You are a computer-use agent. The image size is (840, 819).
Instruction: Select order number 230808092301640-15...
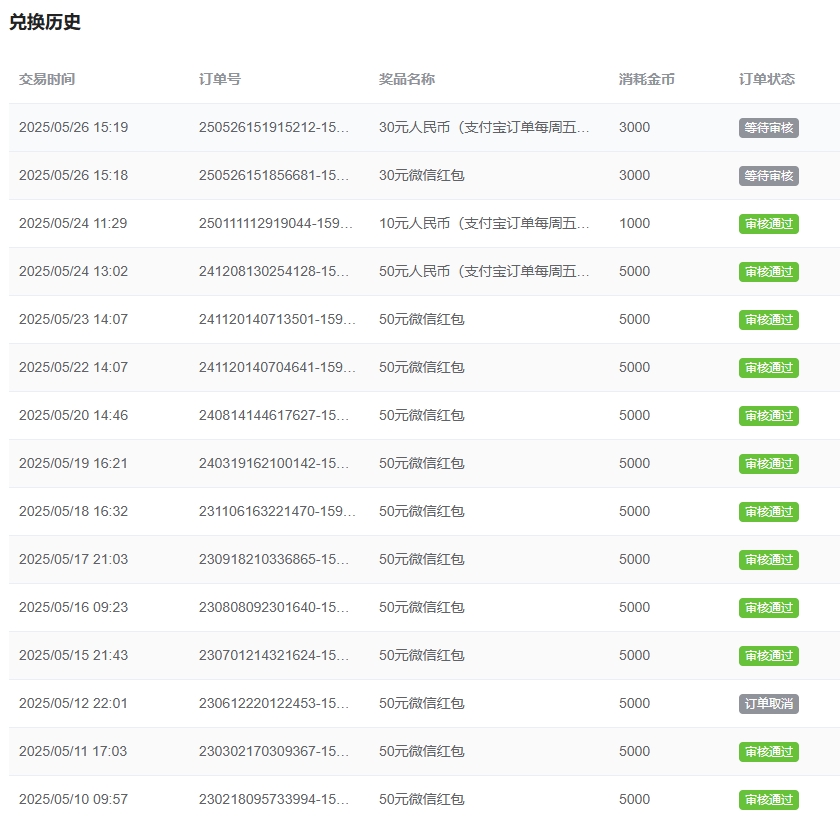click(x=274, y=607)
